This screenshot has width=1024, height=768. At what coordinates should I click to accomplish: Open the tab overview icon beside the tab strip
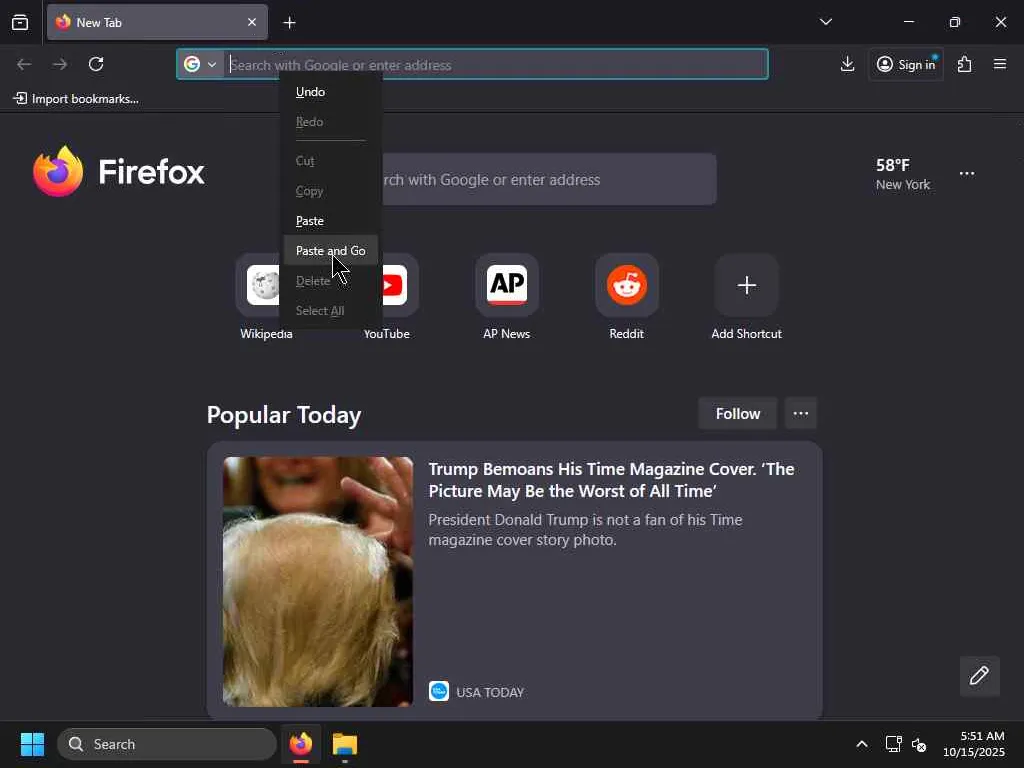tap(20, 22)
